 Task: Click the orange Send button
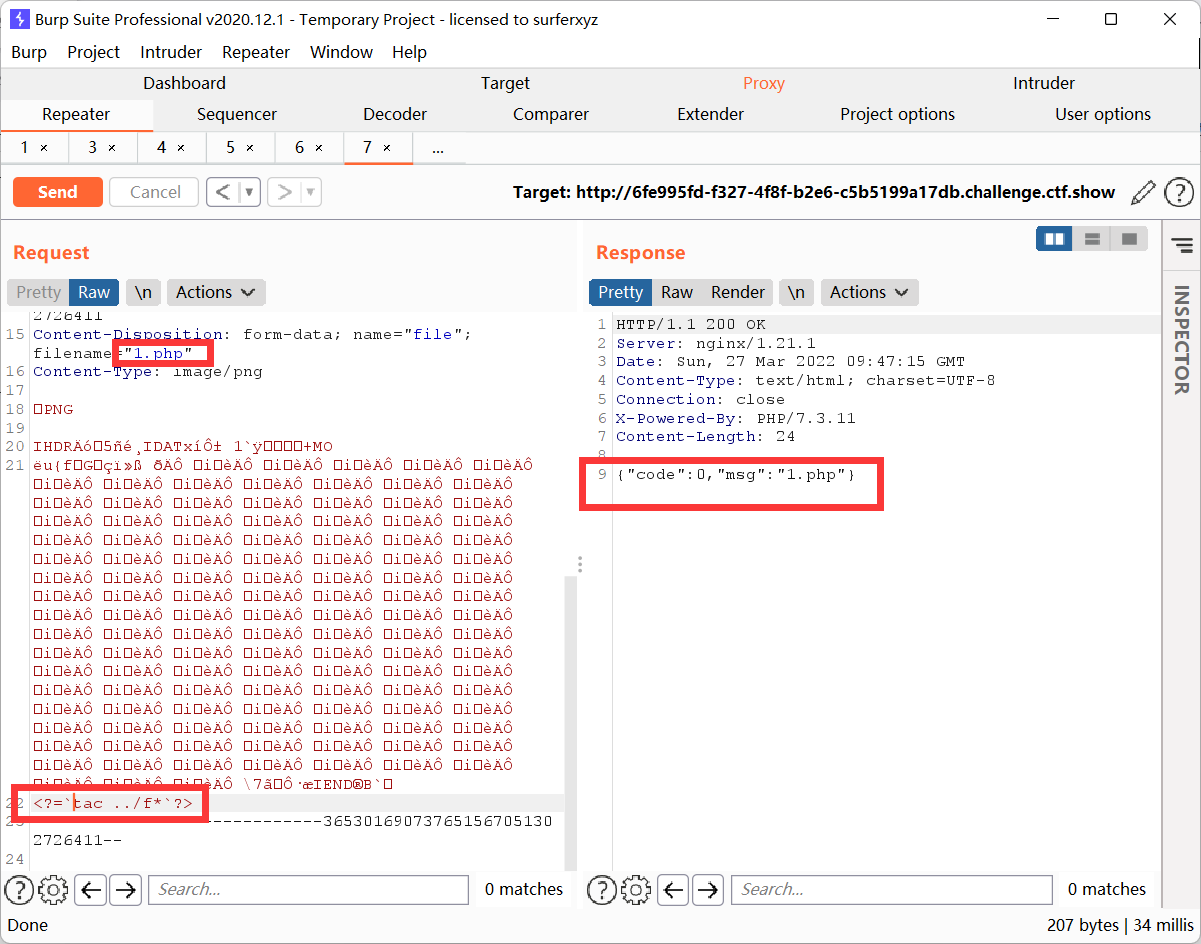coord(58,192)
